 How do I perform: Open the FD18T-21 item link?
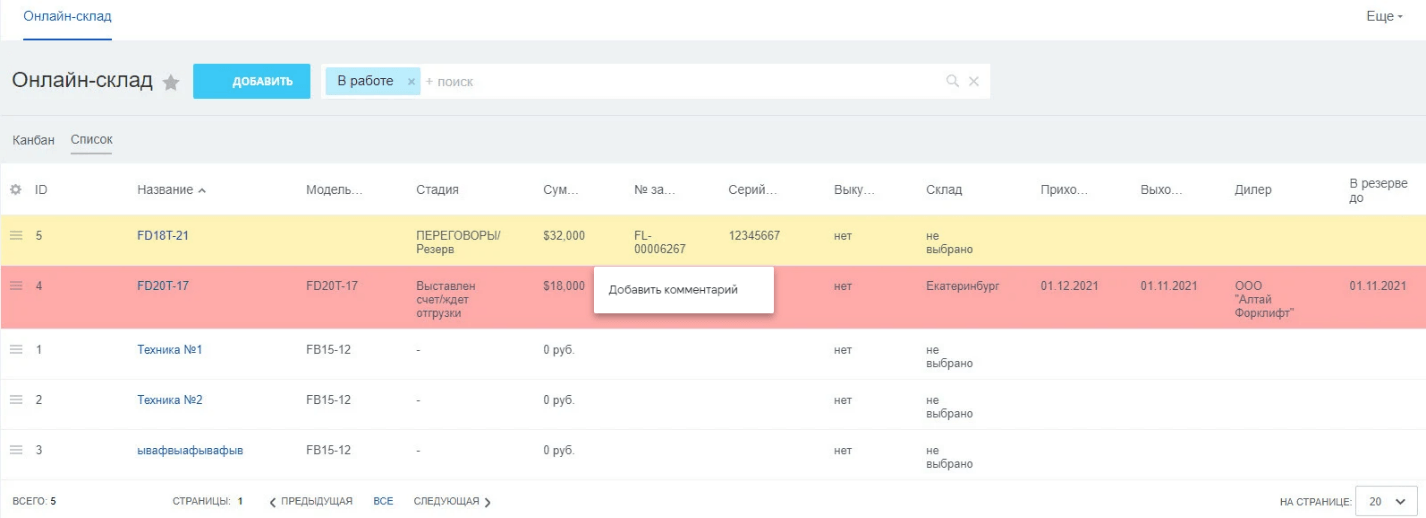(163, 236)
